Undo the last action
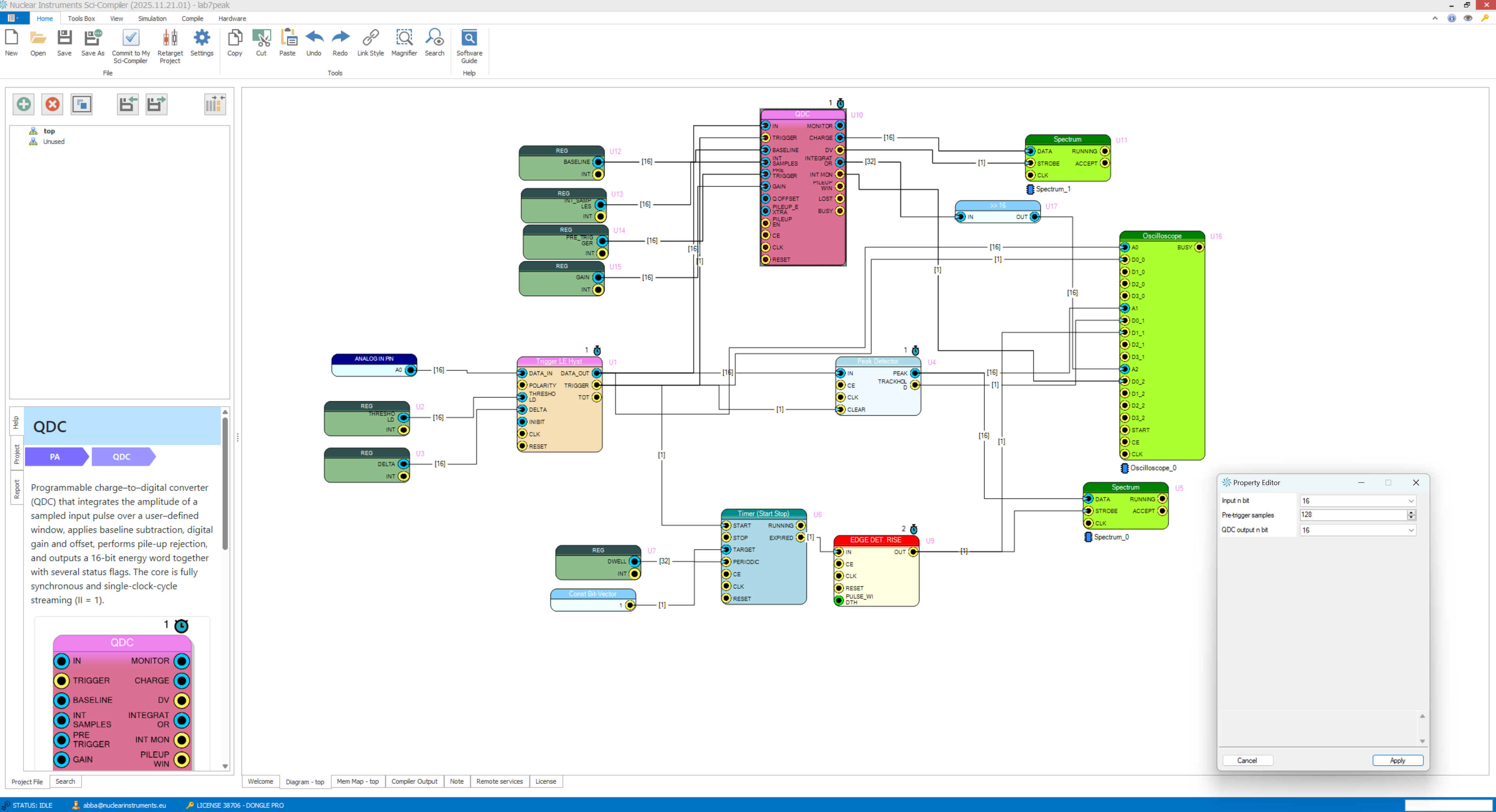 pos(313,43)
